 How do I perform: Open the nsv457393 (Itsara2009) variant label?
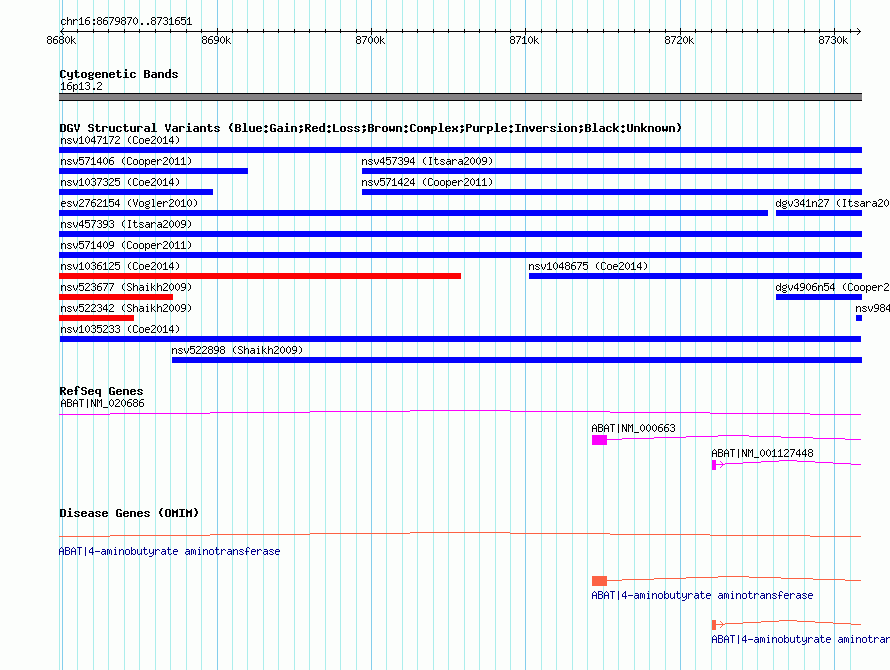(x=126, y=224)
